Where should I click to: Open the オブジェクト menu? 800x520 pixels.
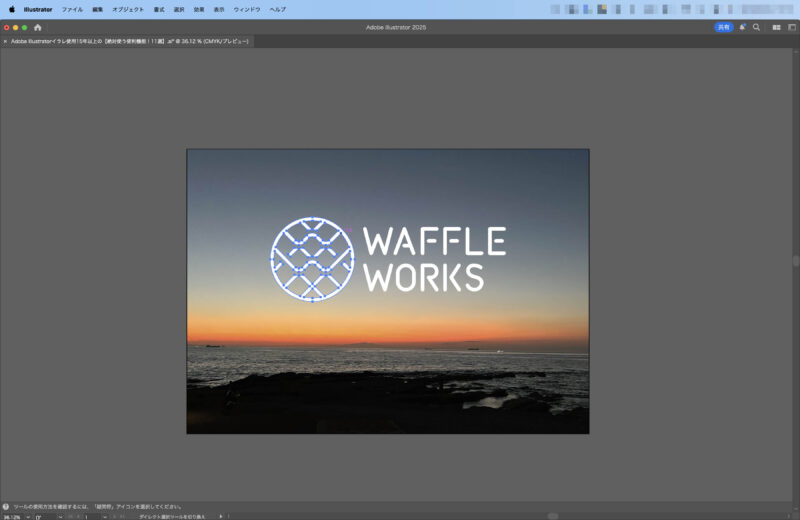pos(127,9)
